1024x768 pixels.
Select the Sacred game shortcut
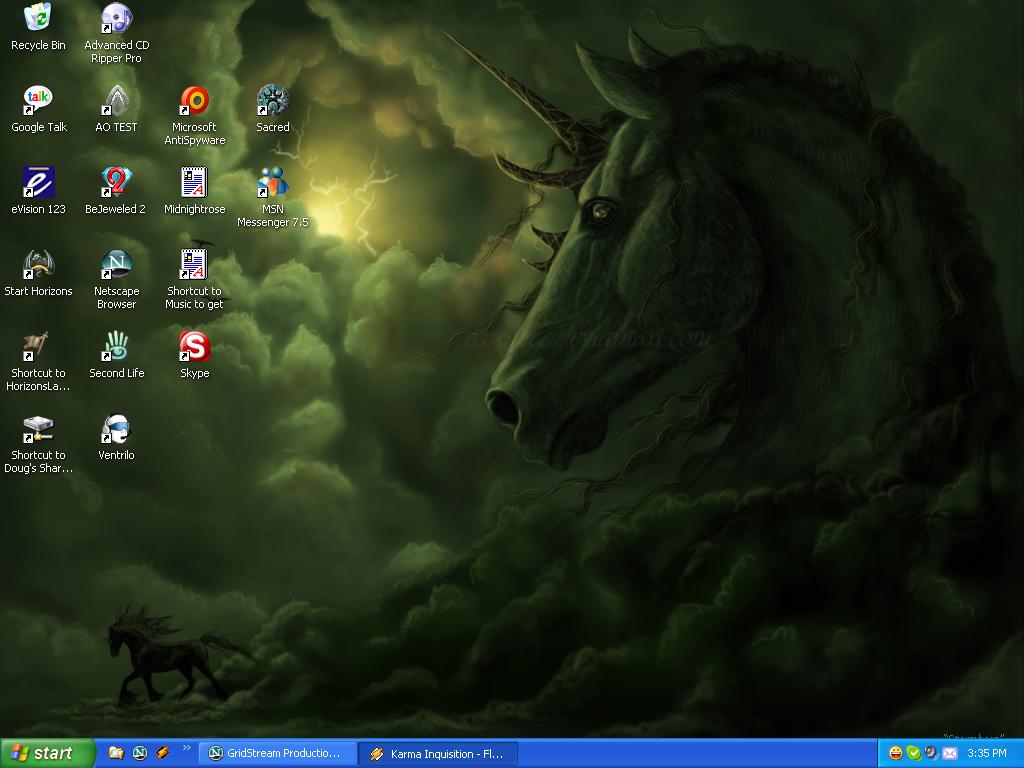point(272,100)
